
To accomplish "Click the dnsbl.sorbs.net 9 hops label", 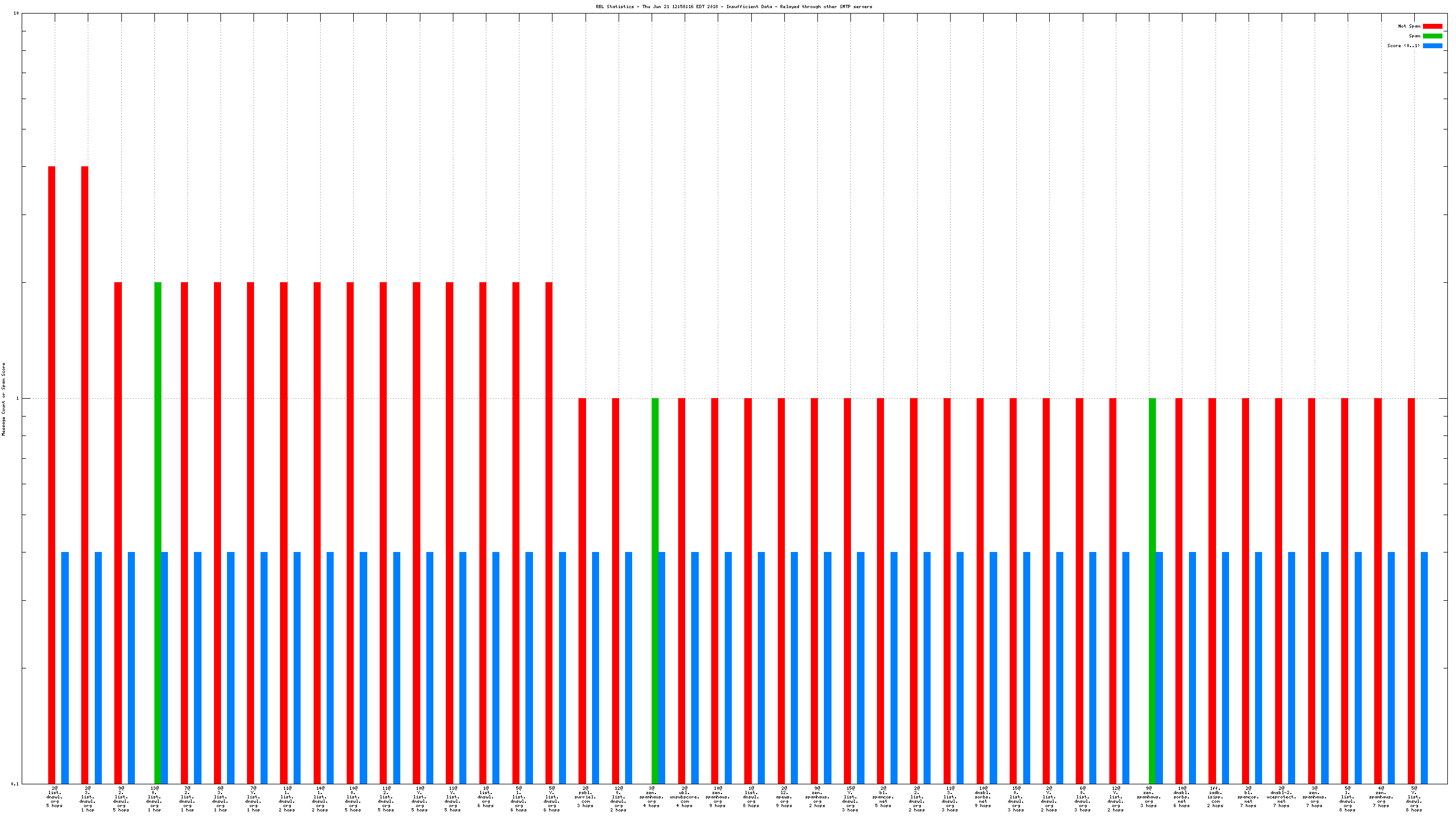I will click(983, 796).
